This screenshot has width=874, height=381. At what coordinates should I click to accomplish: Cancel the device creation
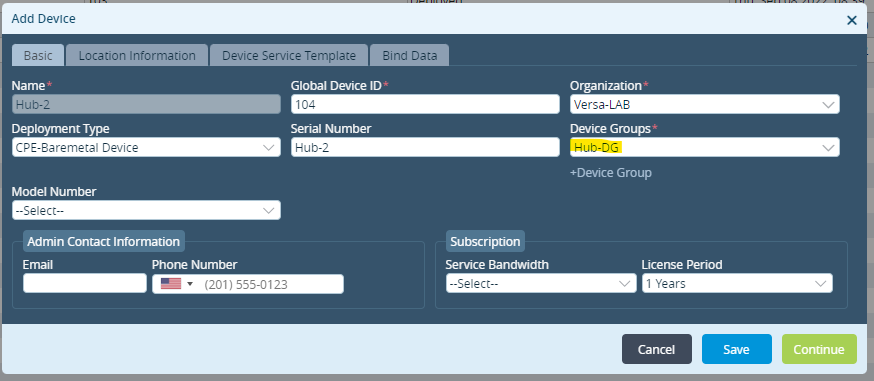point(657,349)
